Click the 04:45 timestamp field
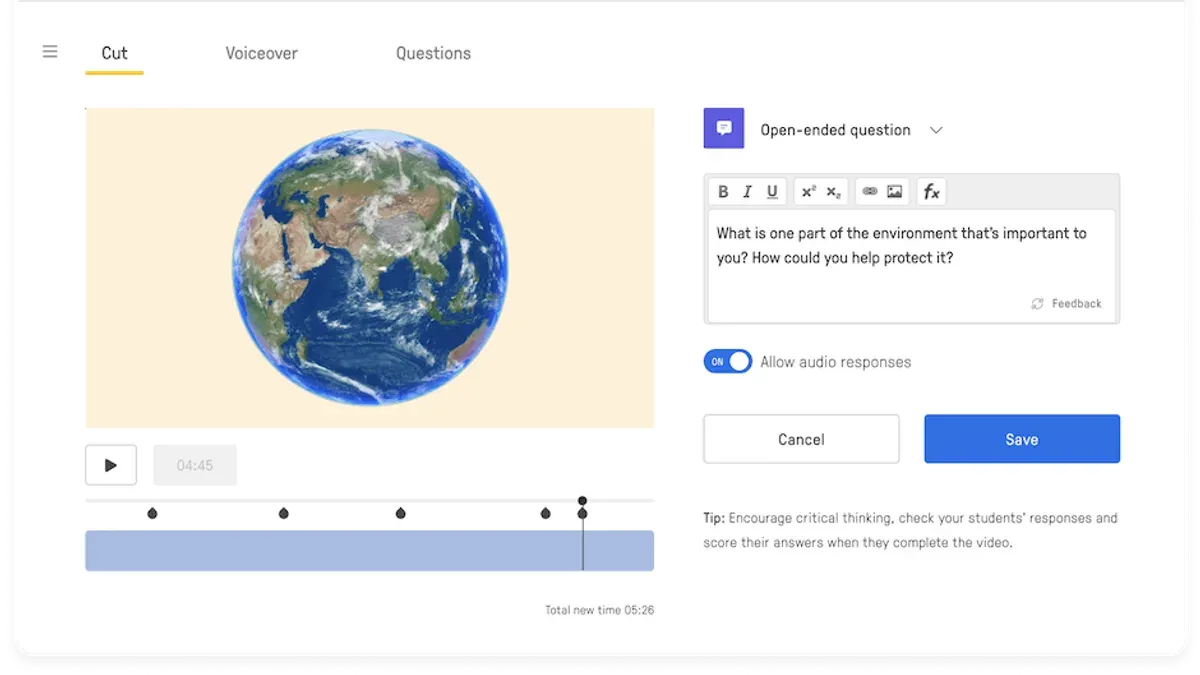 pos(195,465)
